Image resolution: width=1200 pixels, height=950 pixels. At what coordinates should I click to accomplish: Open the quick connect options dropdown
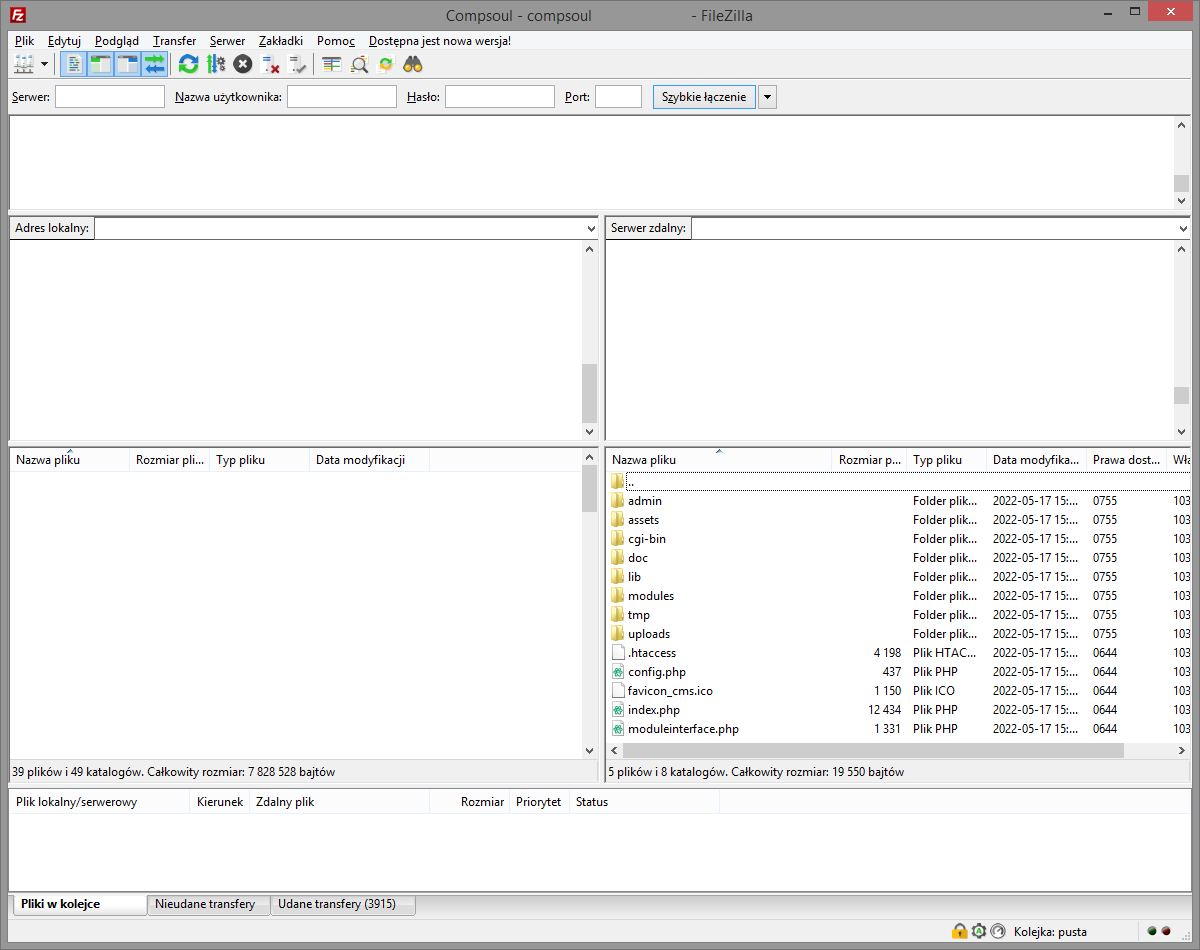(x=766, y=96)
